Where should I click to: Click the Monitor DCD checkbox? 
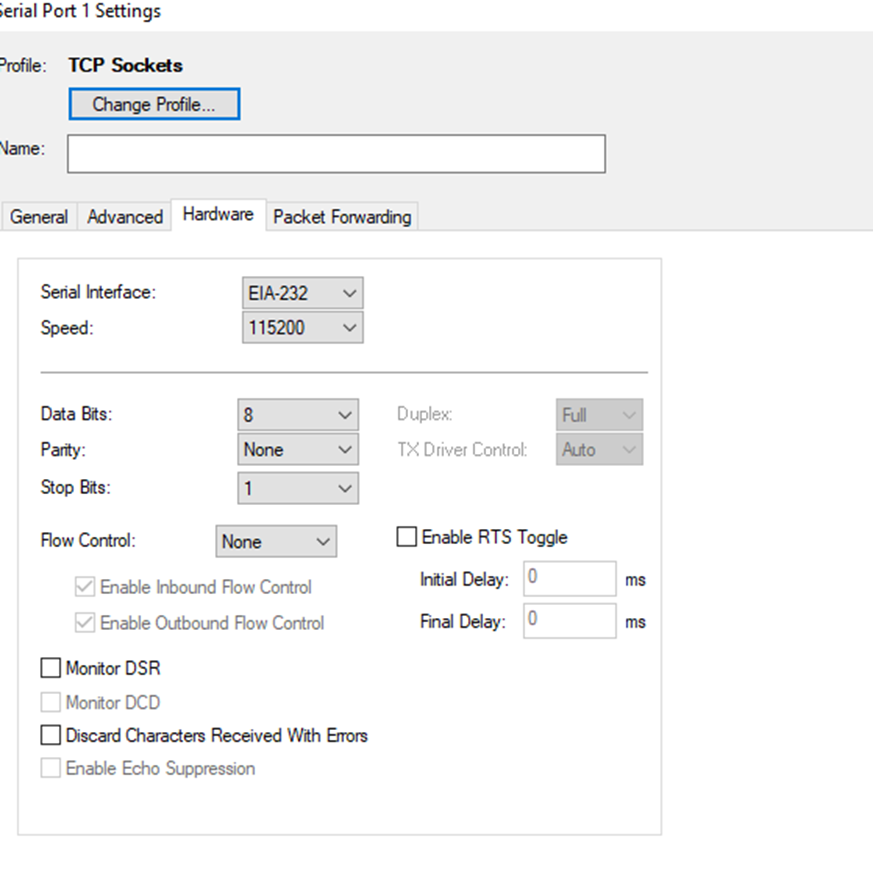(x=51, y=702)
